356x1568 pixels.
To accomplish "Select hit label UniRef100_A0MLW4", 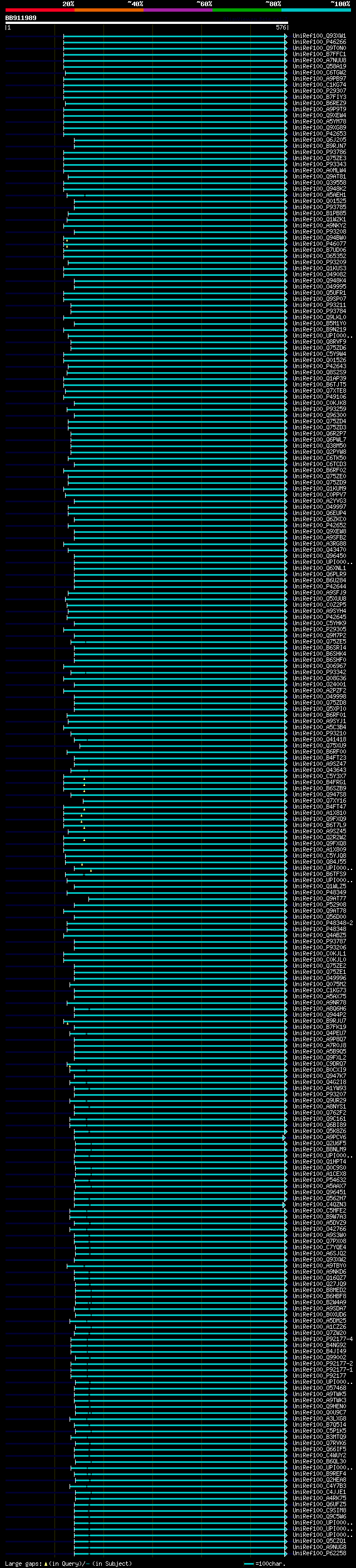I will (x=319, y=170).
